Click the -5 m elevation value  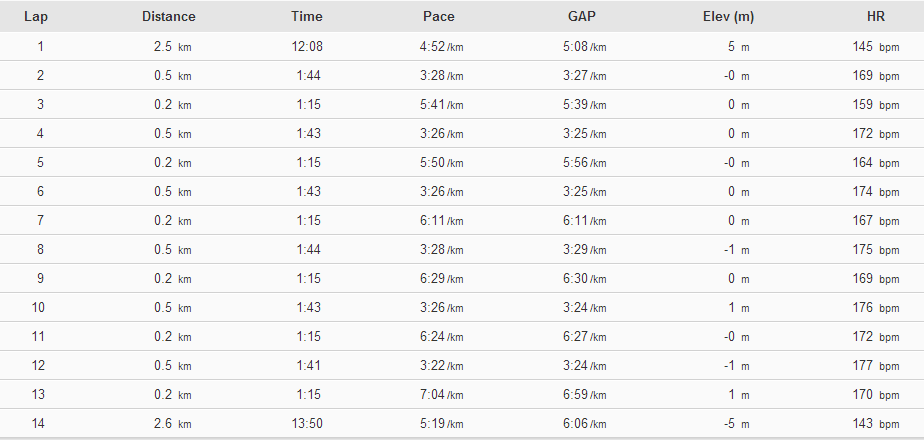pos(737,424)
